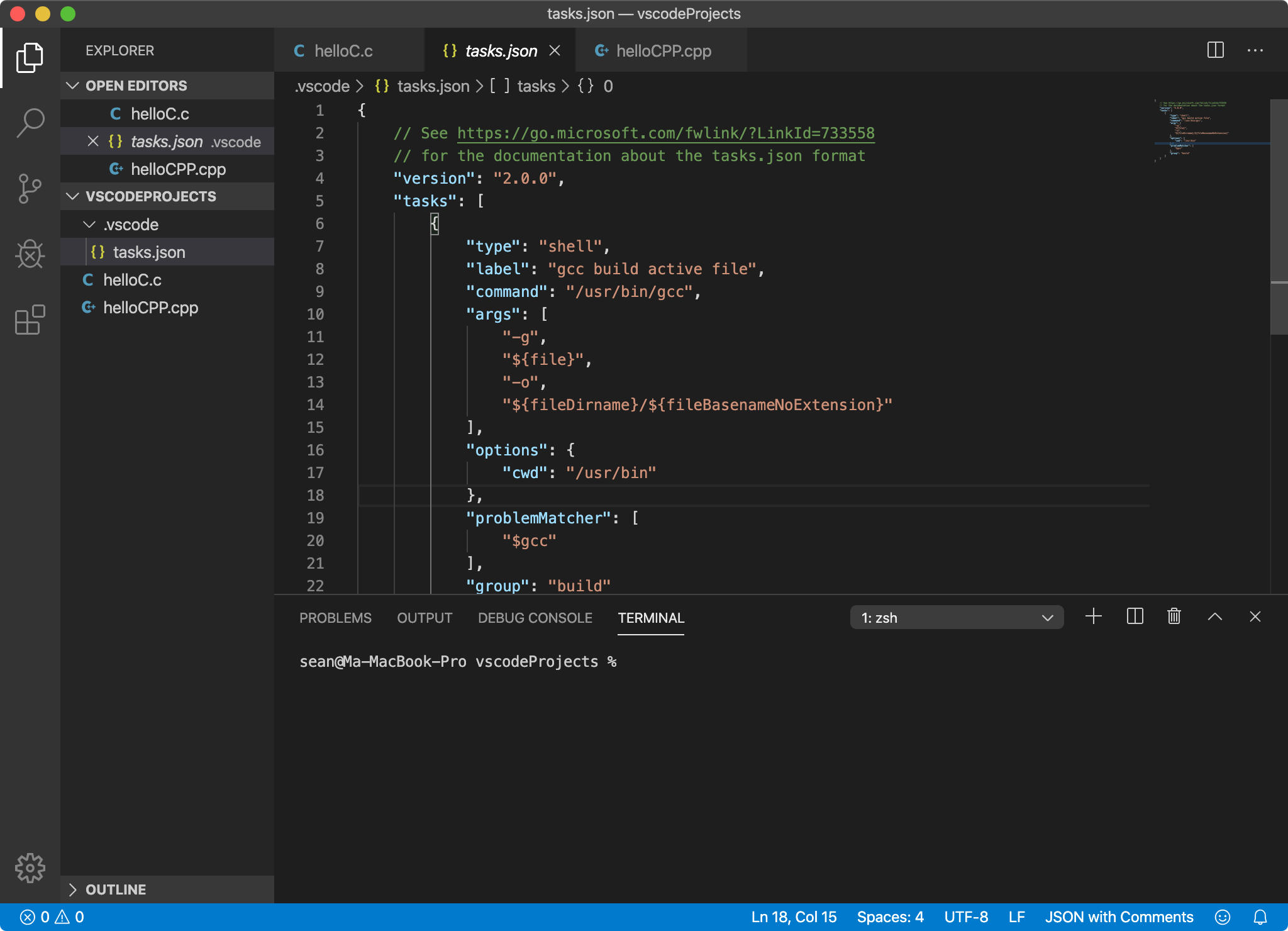The width and height of the screenshot is (1288, 931).
Task: Open the Run and Debug view
Action: pos(30,254)
